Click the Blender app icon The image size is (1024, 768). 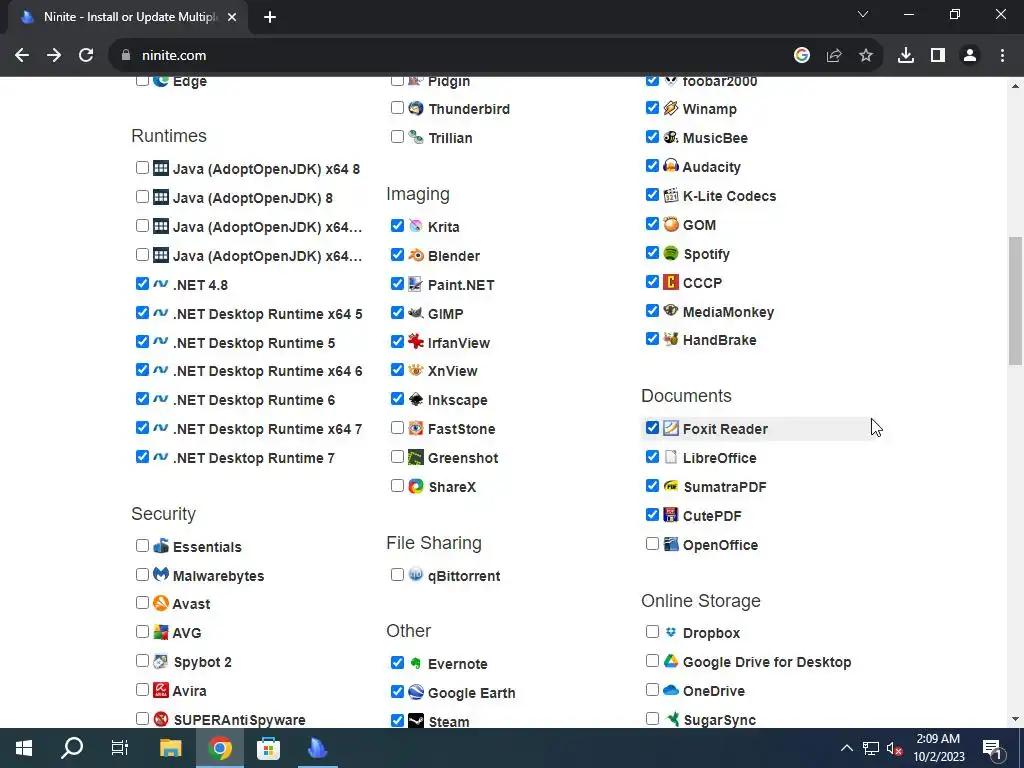pyautogui.click(x=416, y=255)
